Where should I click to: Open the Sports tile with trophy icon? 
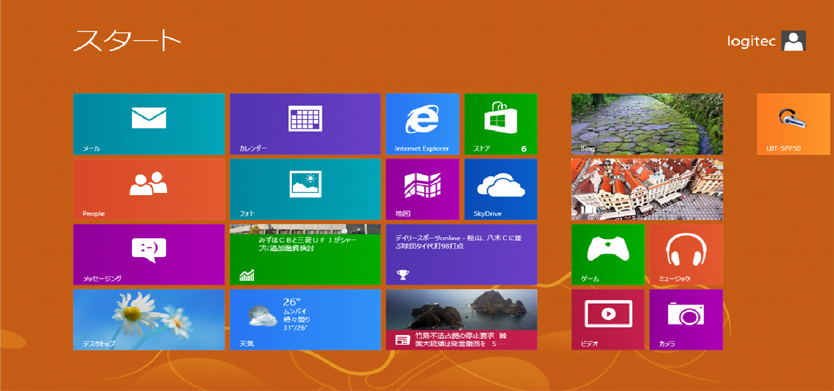point(462,255)
